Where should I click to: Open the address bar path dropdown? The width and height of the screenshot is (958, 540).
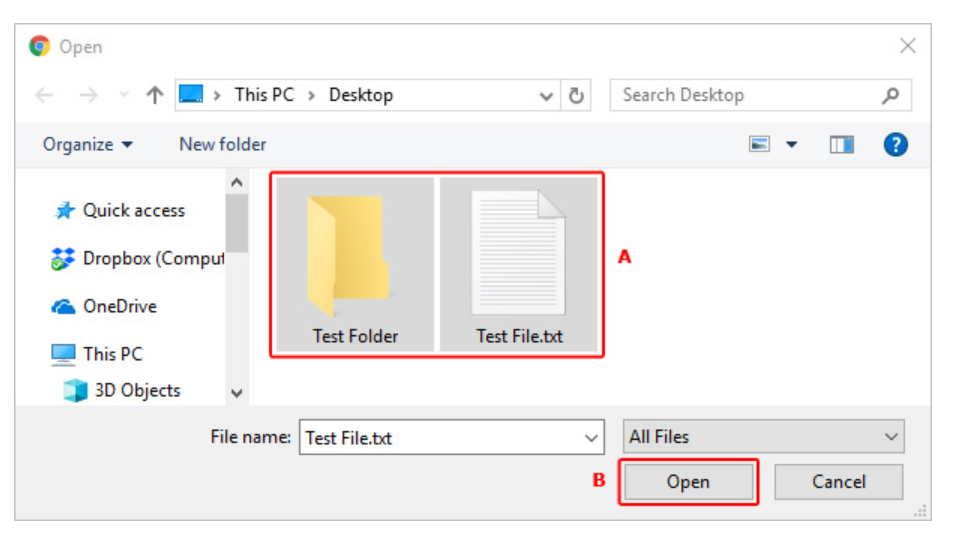point(546,96)
